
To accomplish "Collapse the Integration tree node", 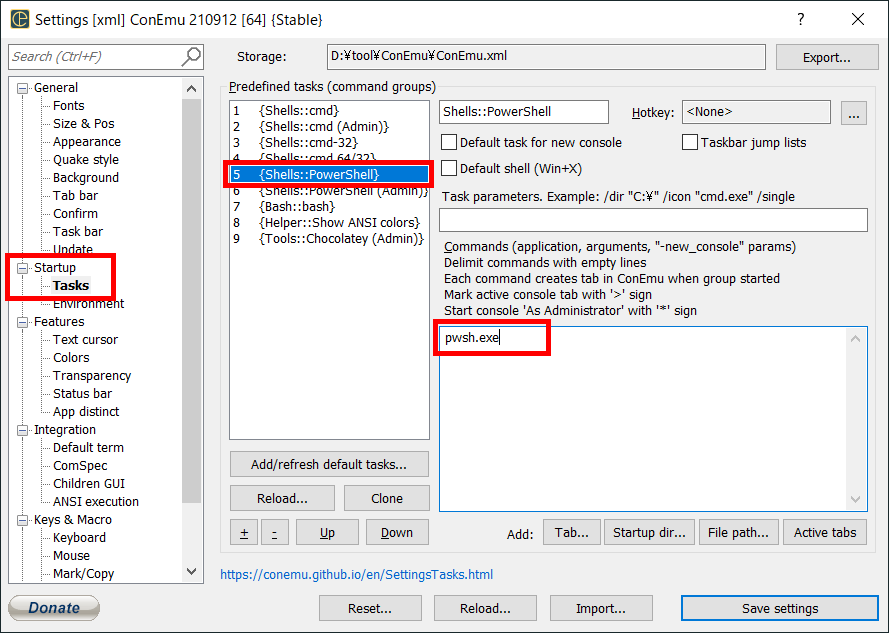I will pyautogui.click(x=23, y=430).
